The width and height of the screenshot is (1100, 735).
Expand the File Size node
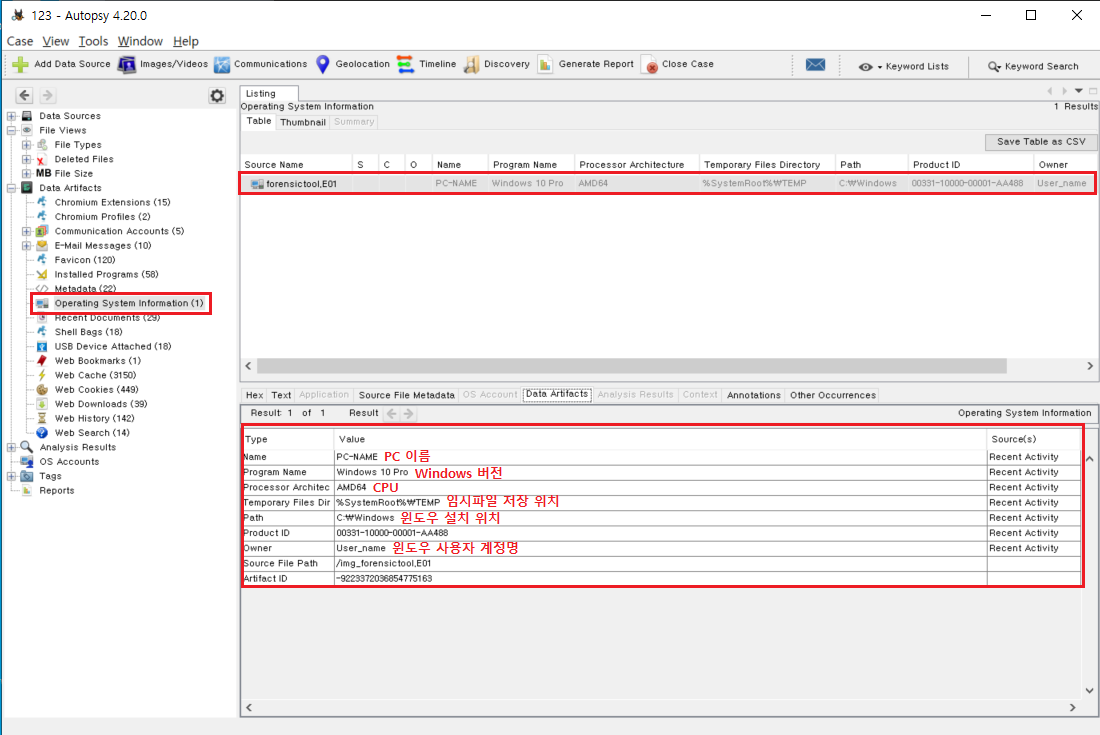point(27,173)
